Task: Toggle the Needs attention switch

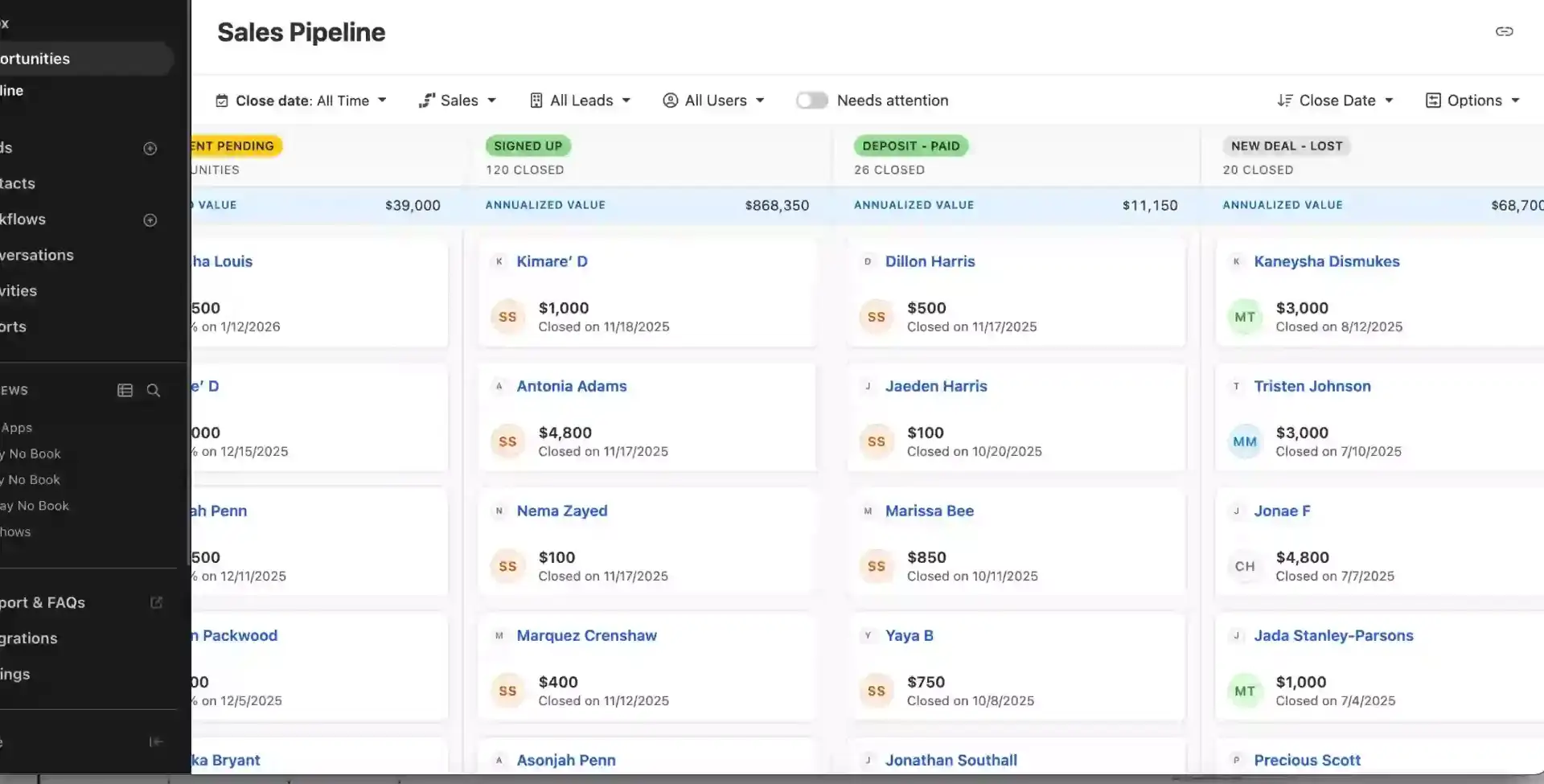Action: pyautogui.click(x=811, y=101)
